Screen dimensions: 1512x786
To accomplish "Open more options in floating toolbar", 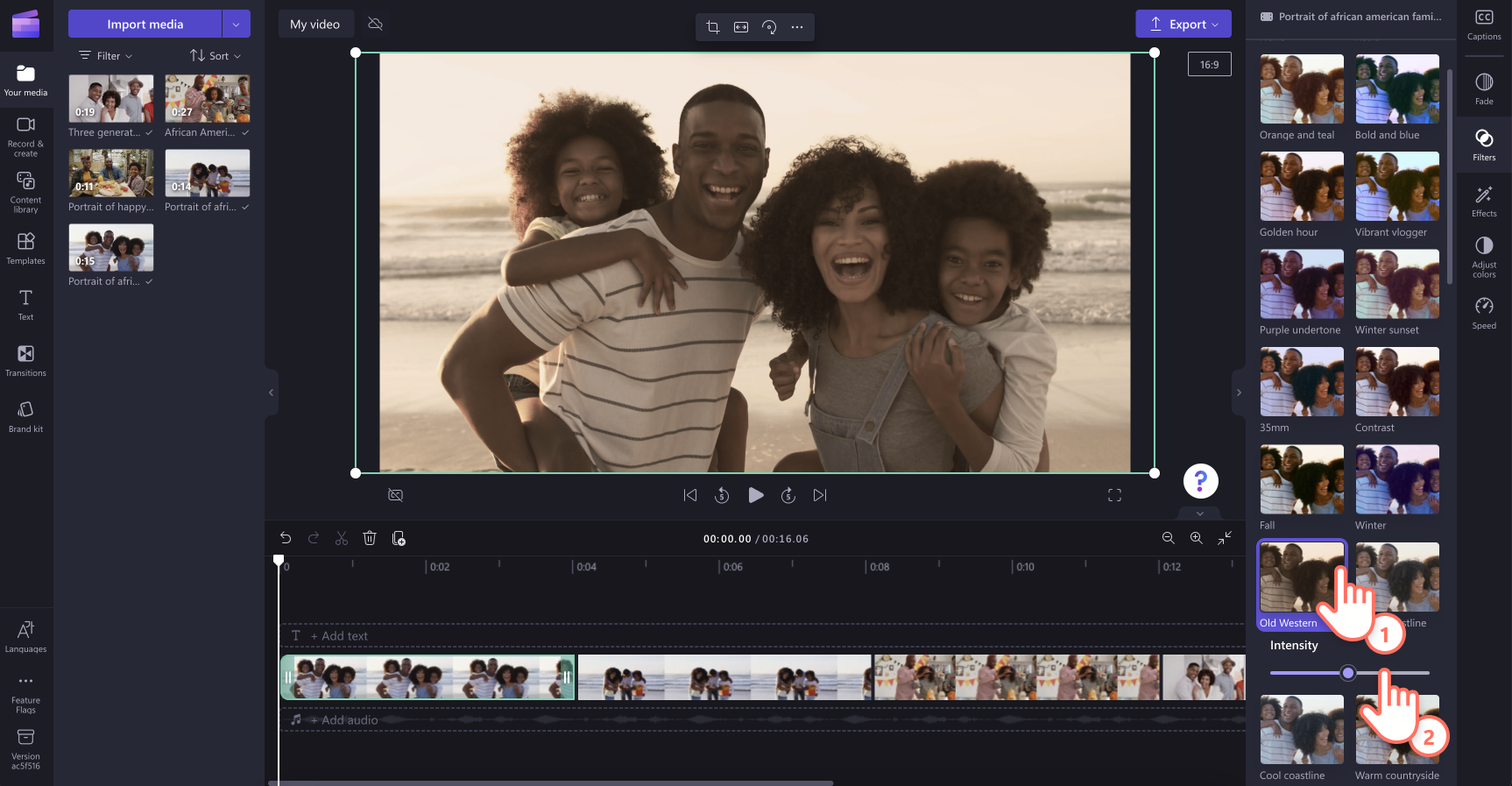I will click(797, 27).
